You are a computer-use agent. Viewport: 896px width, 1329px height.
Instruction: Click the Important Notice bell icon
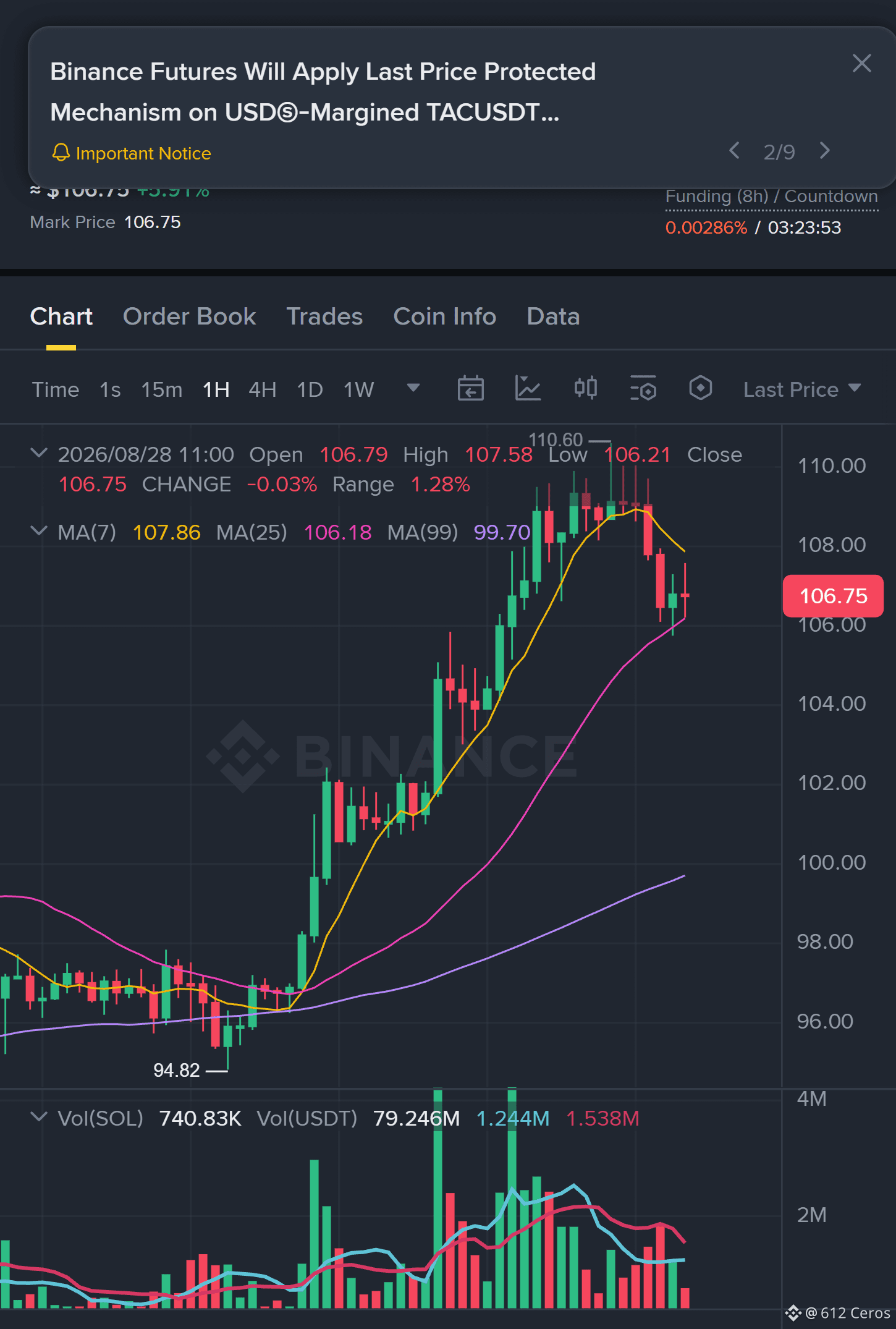(x=61, y=153)
